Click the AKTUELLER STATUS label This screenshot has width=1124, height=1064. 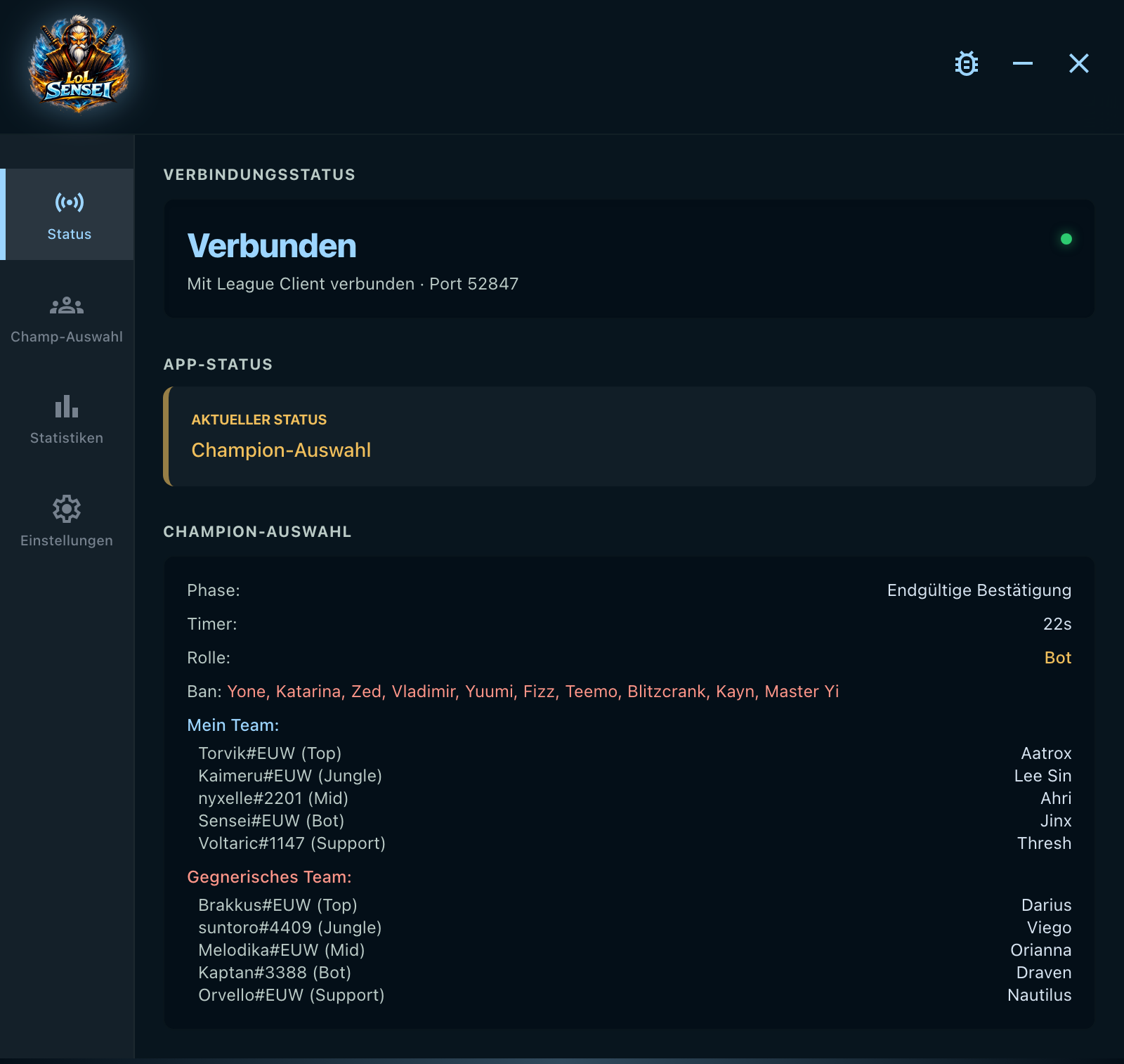click(x=259, y=420)
